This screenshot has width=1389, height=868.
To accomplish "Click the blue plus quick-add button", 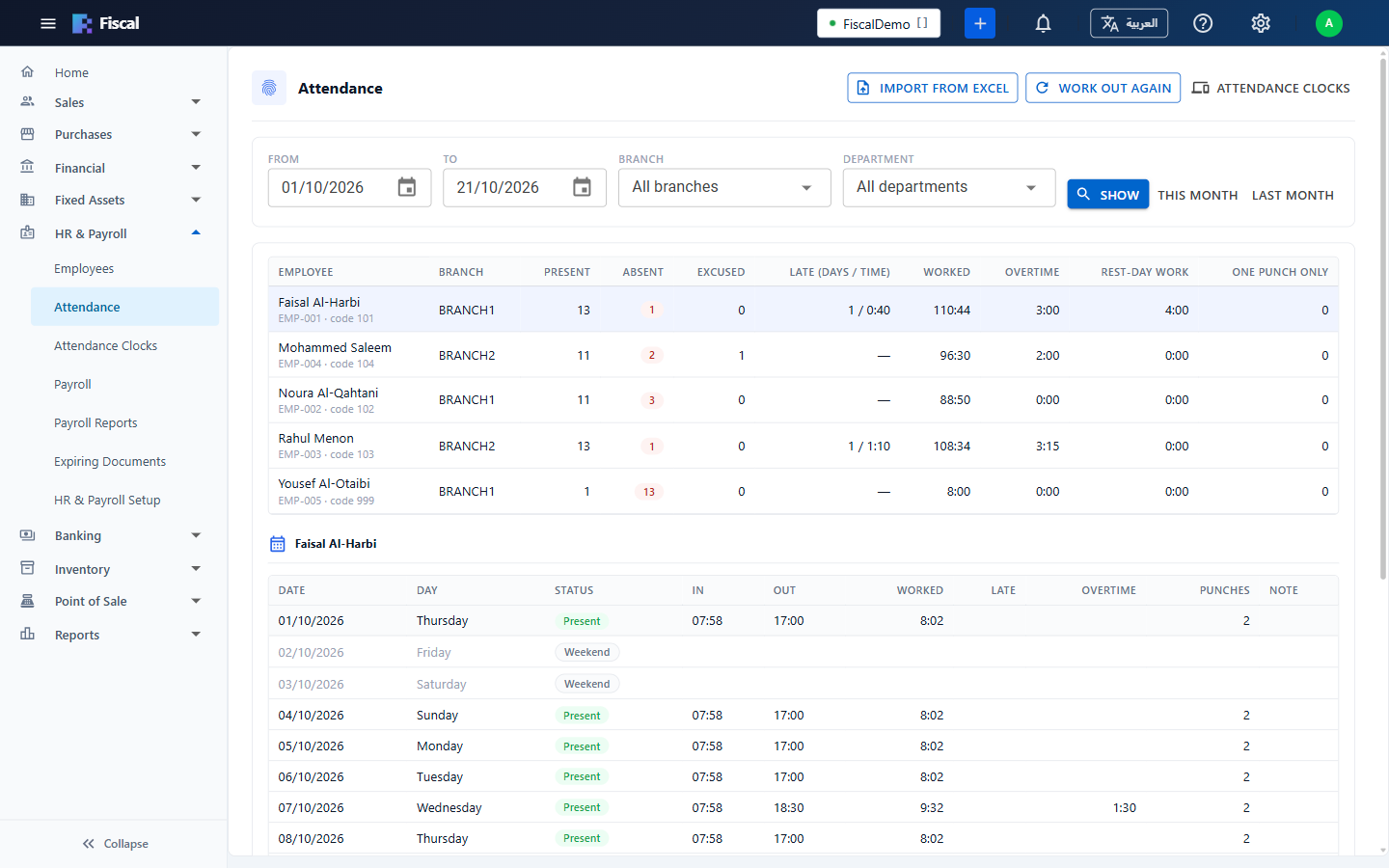I will (x=980, y=23).
